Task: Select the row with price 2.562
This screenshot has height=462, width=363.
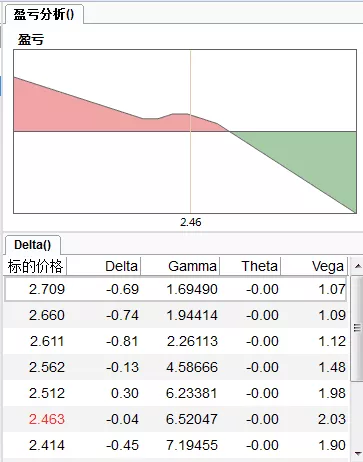Action: [x=176, y=367]
